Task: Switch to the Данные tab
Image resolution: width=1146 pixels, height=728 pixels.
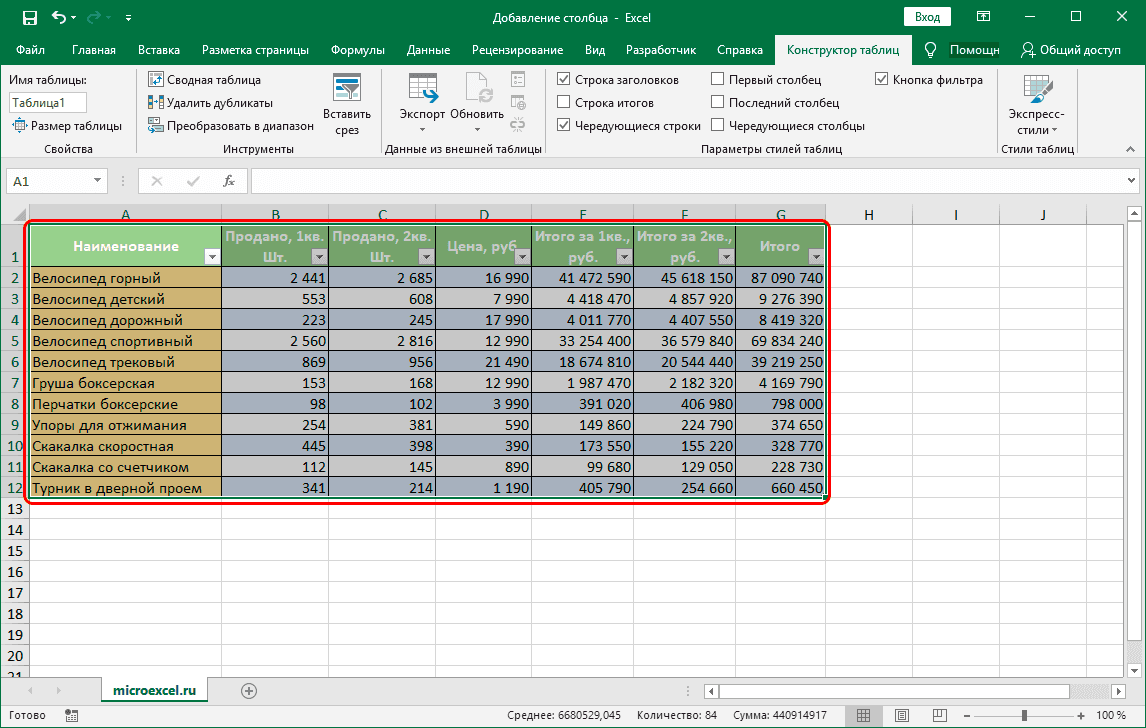Action: coord(427,49)
